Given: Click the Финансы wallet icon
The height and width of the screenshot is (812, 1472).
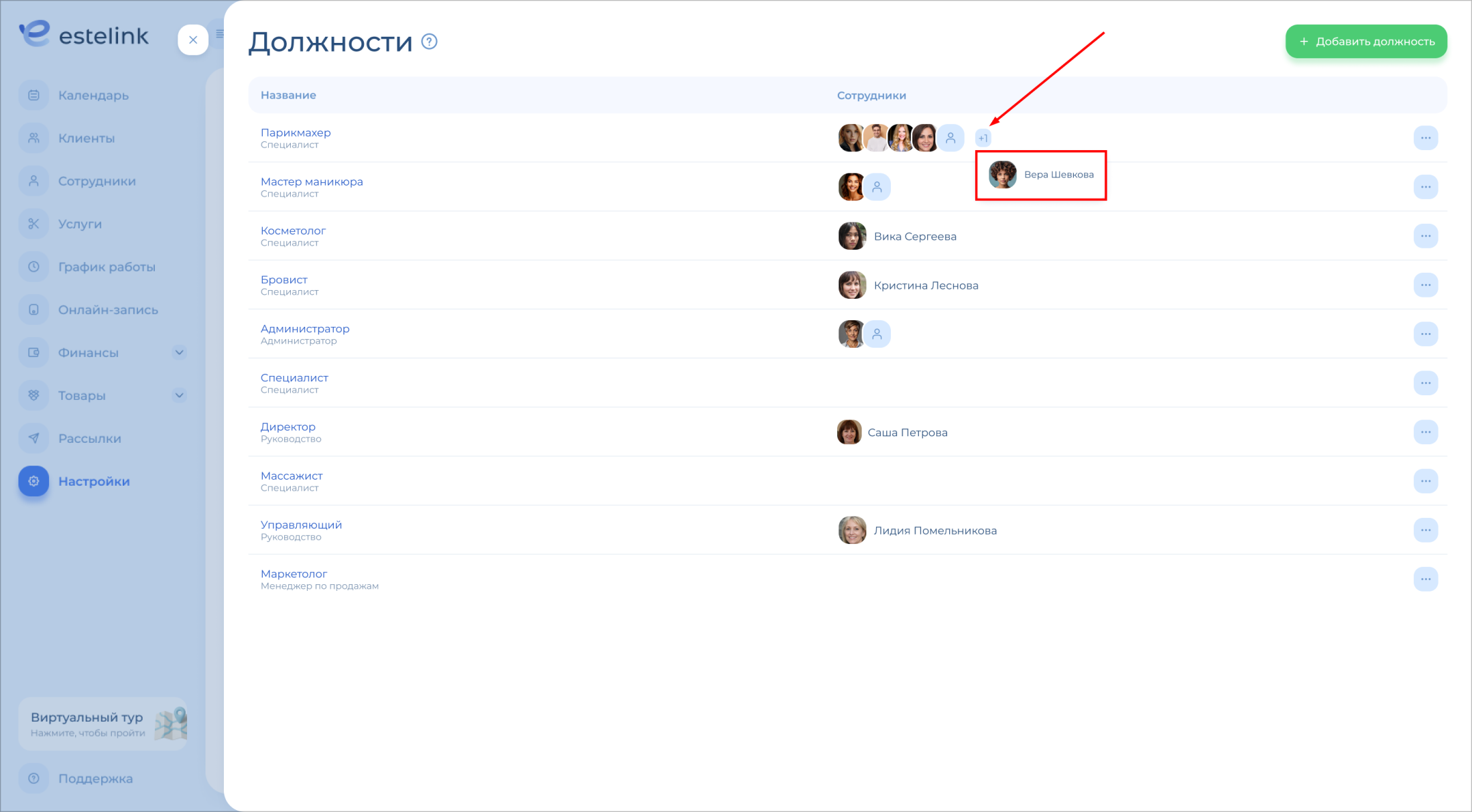Looking at the screenshot, I should click(x=34, y=352).
